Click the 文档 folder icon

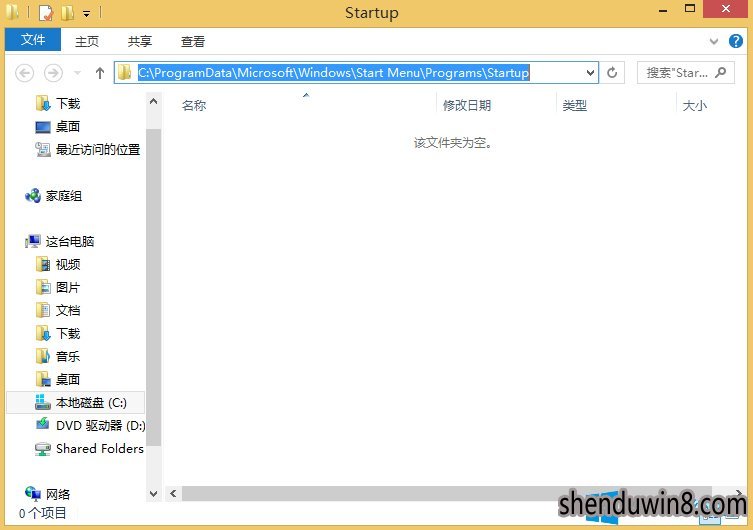pyautogui.click(x=43, y=310)
